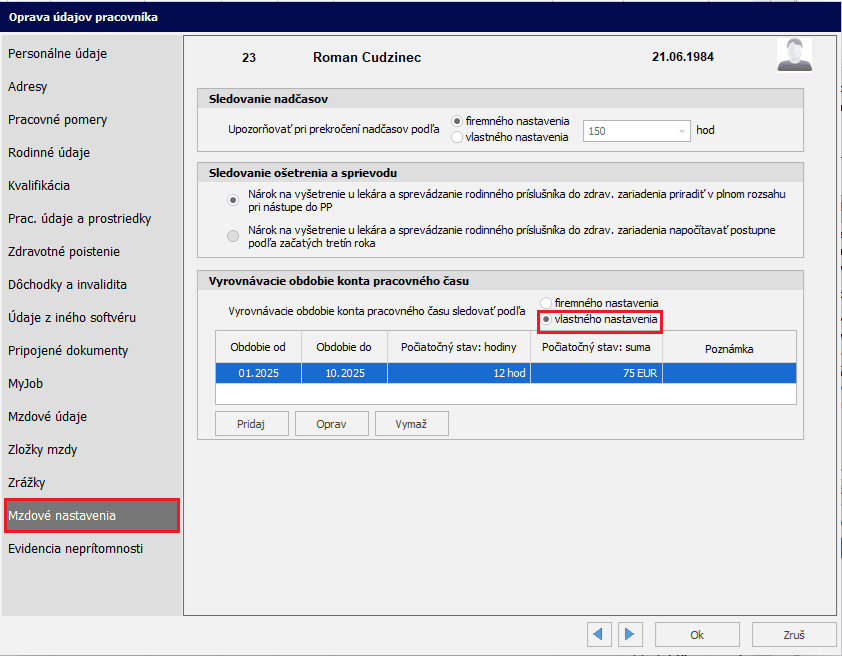Confirm changes with the Ok button
Image resolution: width=842 pixels, height=656 pixels.
pyautogui.click(x=697, y=635)
